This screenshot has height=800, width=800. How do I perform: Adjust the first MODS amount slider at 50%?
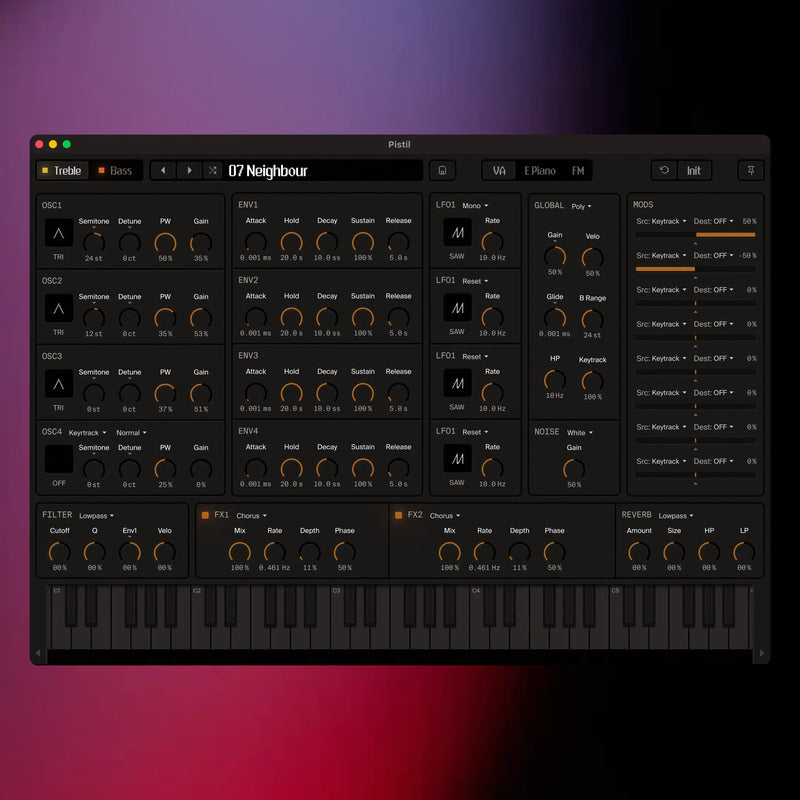coord(695,235)
